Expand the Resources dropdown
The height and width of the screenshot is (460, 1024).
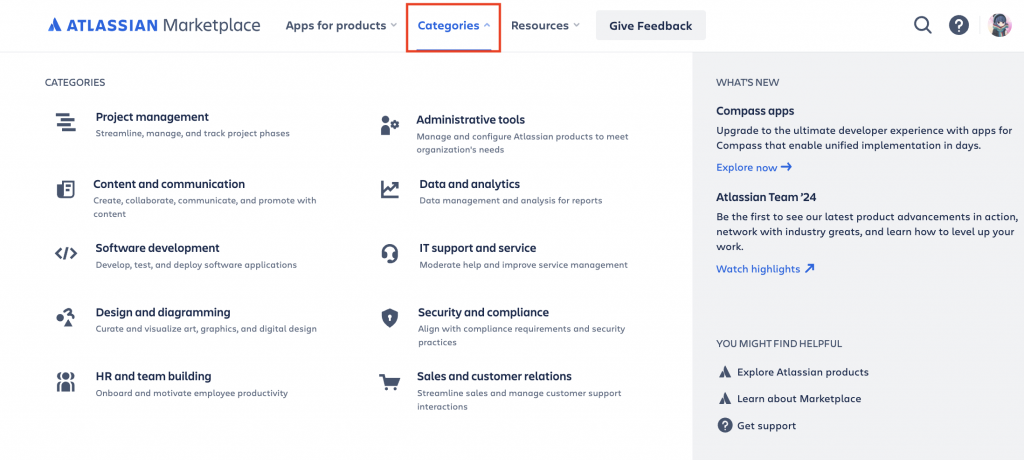(545, 26)
